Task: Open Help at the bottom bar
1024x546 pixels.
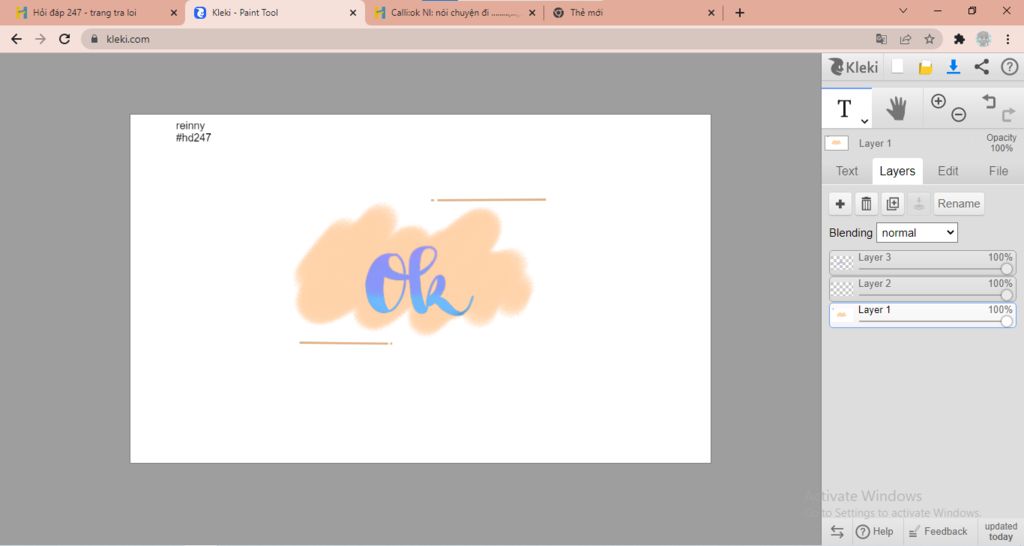Action: (874, 532)
